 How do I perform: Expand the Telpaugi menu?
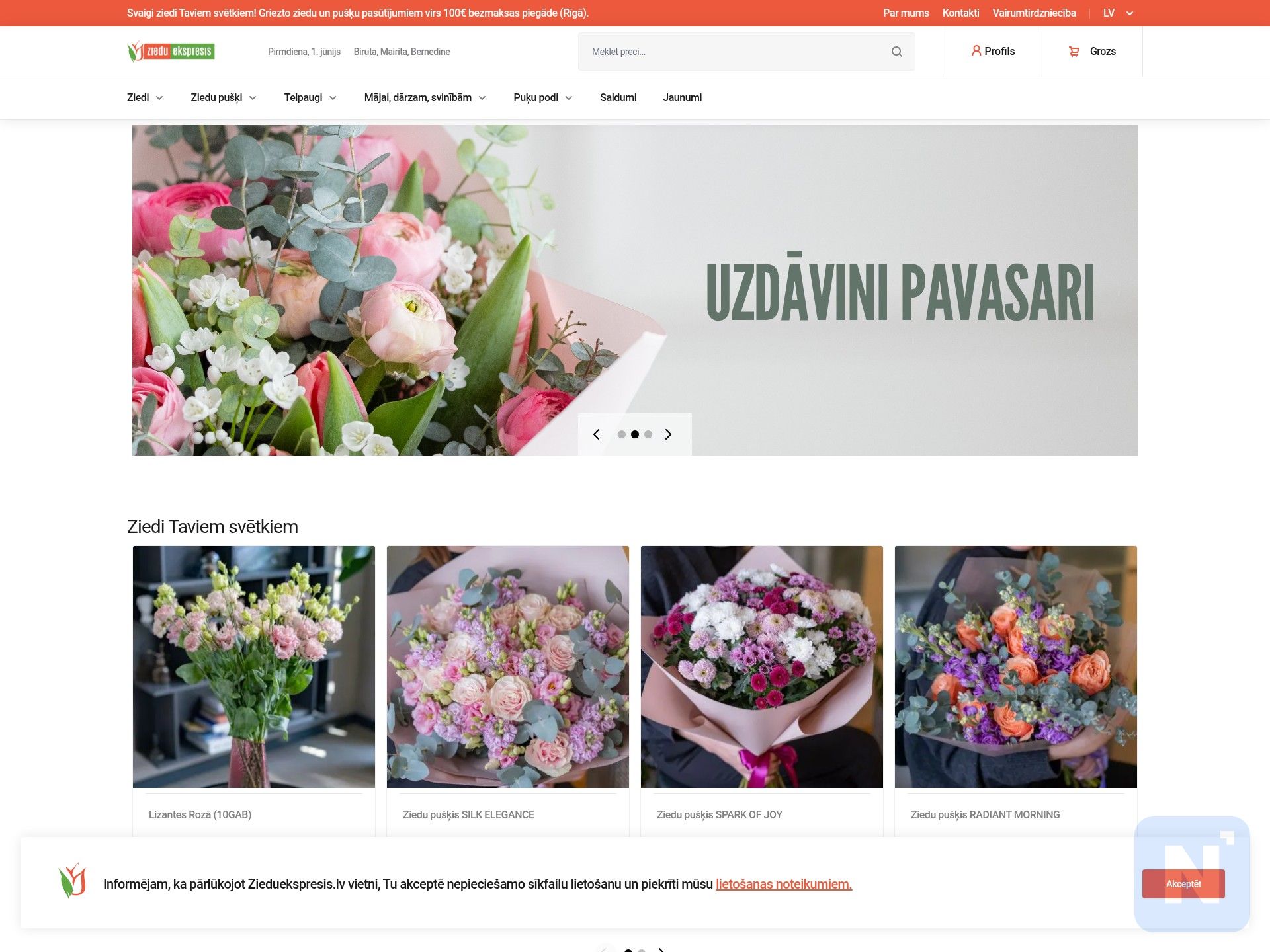click(x=310, y=97)
